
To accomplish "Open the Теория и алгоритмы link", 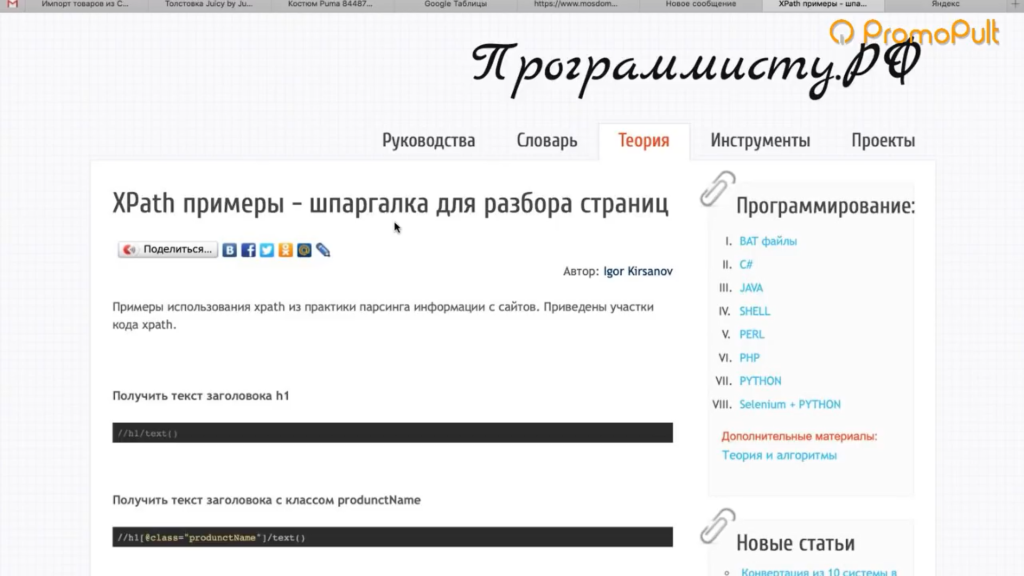I will point(779,456).
